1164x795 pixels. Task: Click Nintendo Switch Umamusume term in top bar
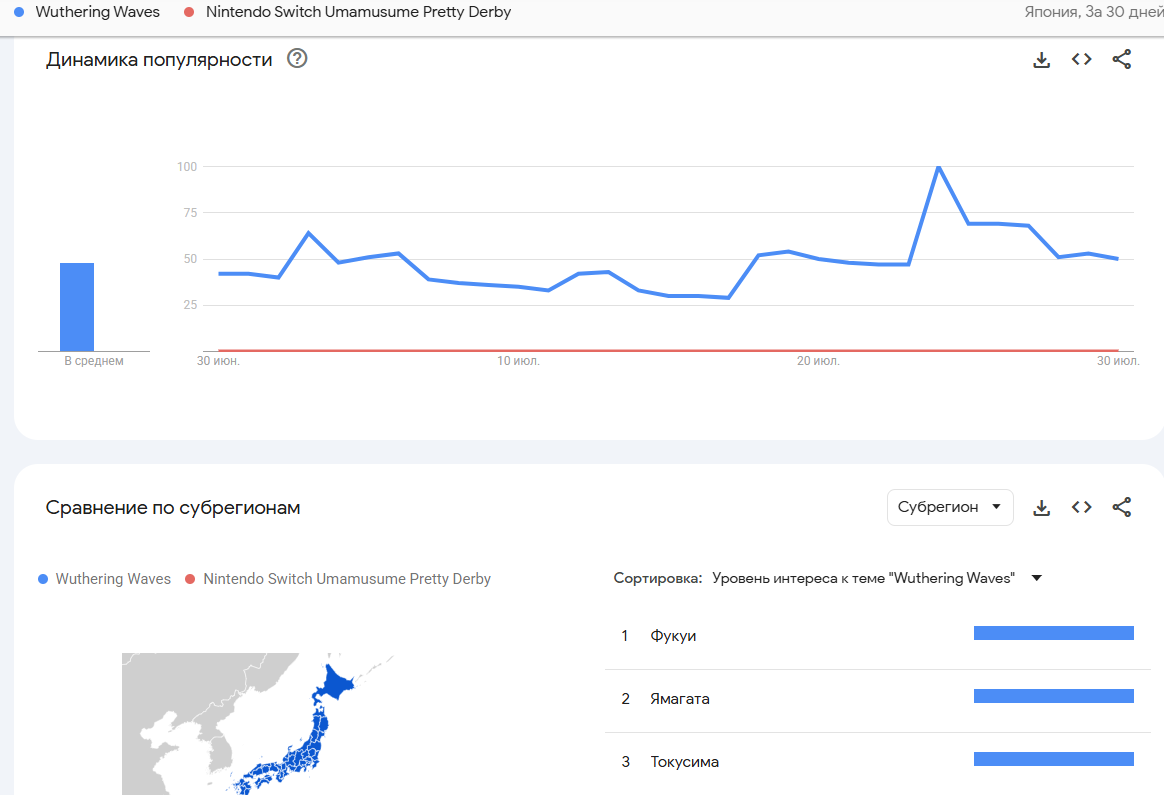[x=358, y=13]
